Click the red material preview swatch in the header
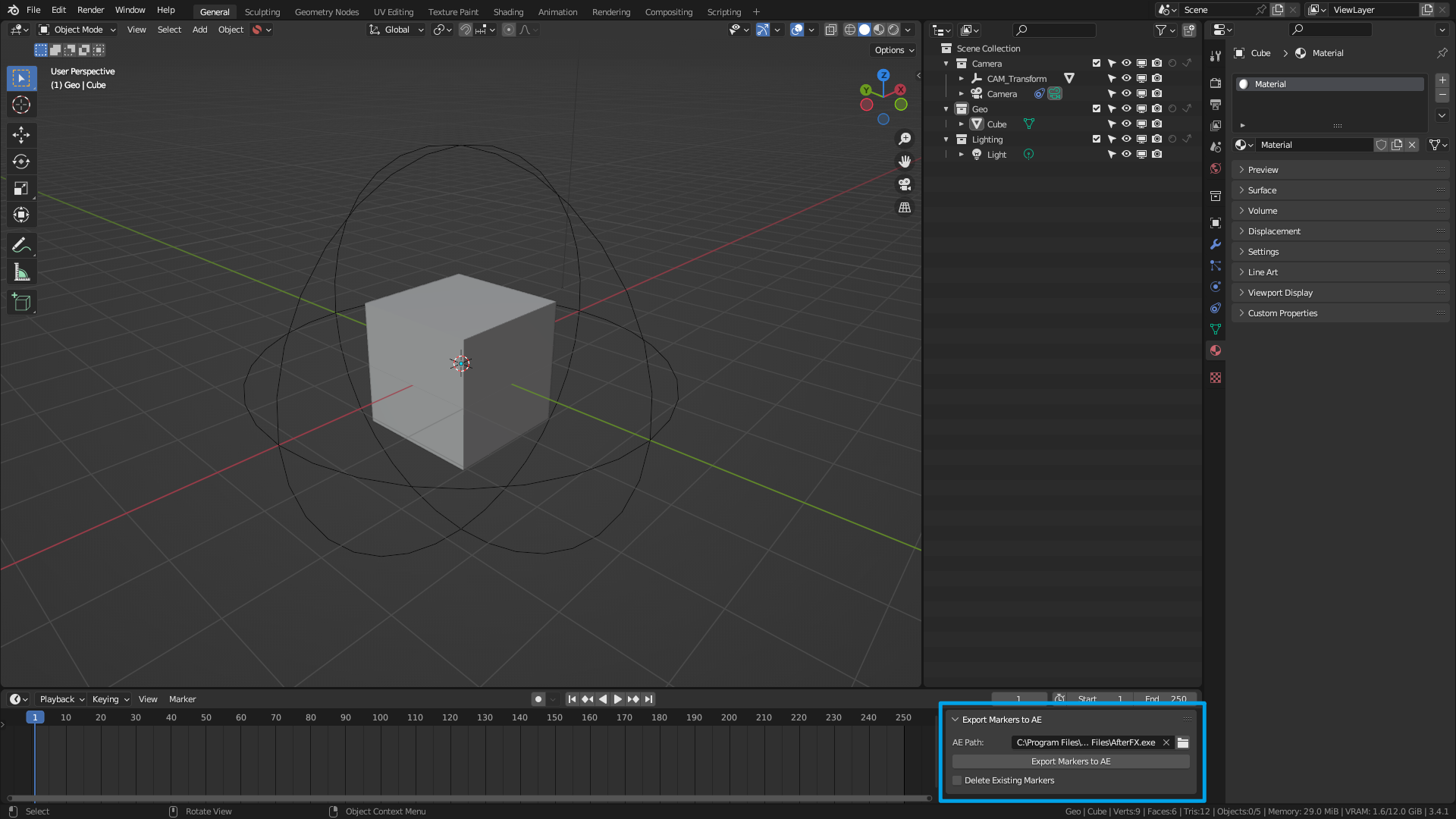 [258, 30]
